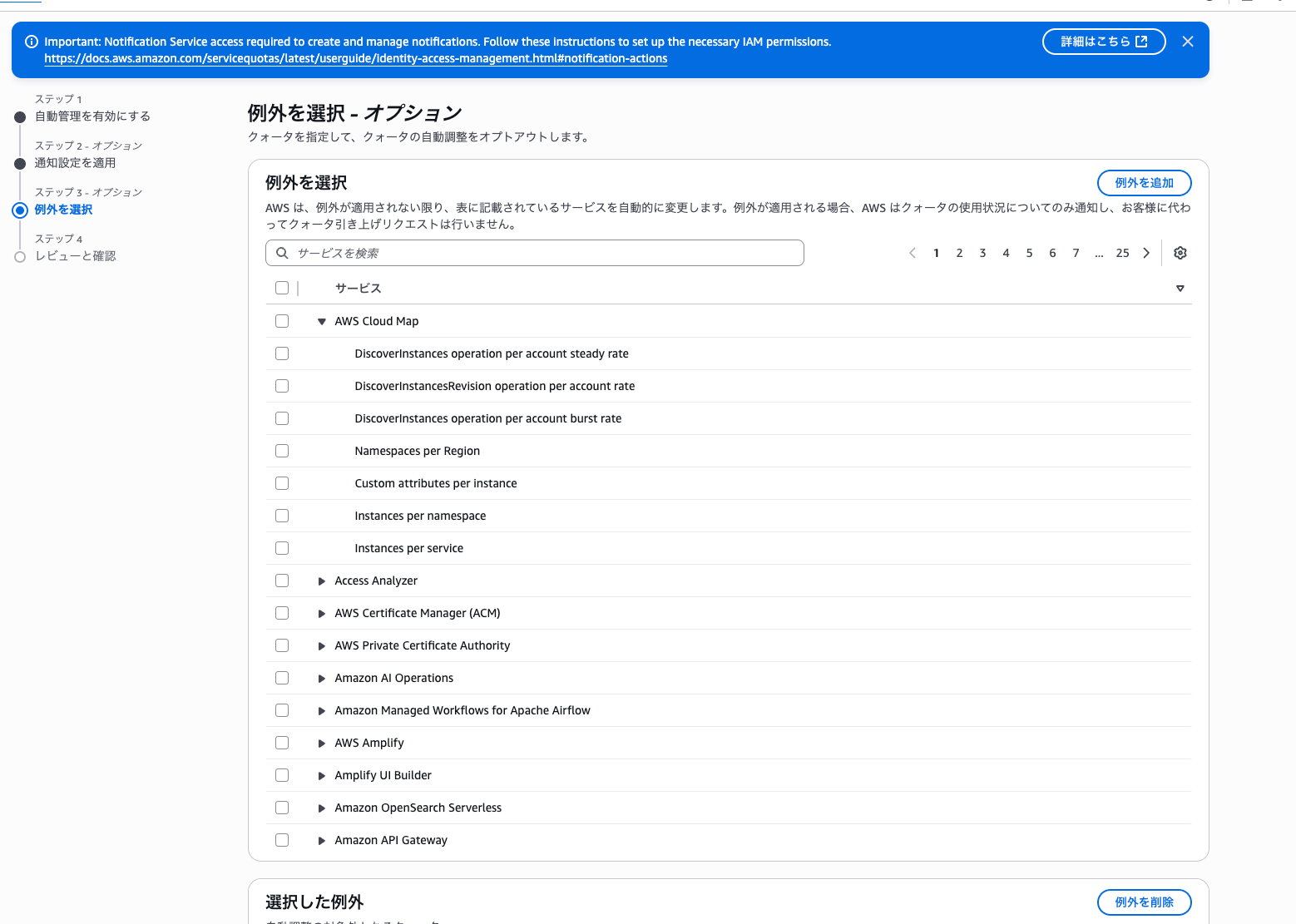Image resolution: width=1296 pixels, height=924 pixels.
Task: Check DiscoverInstances burst rate checkbox
Action: coord(282,418)
